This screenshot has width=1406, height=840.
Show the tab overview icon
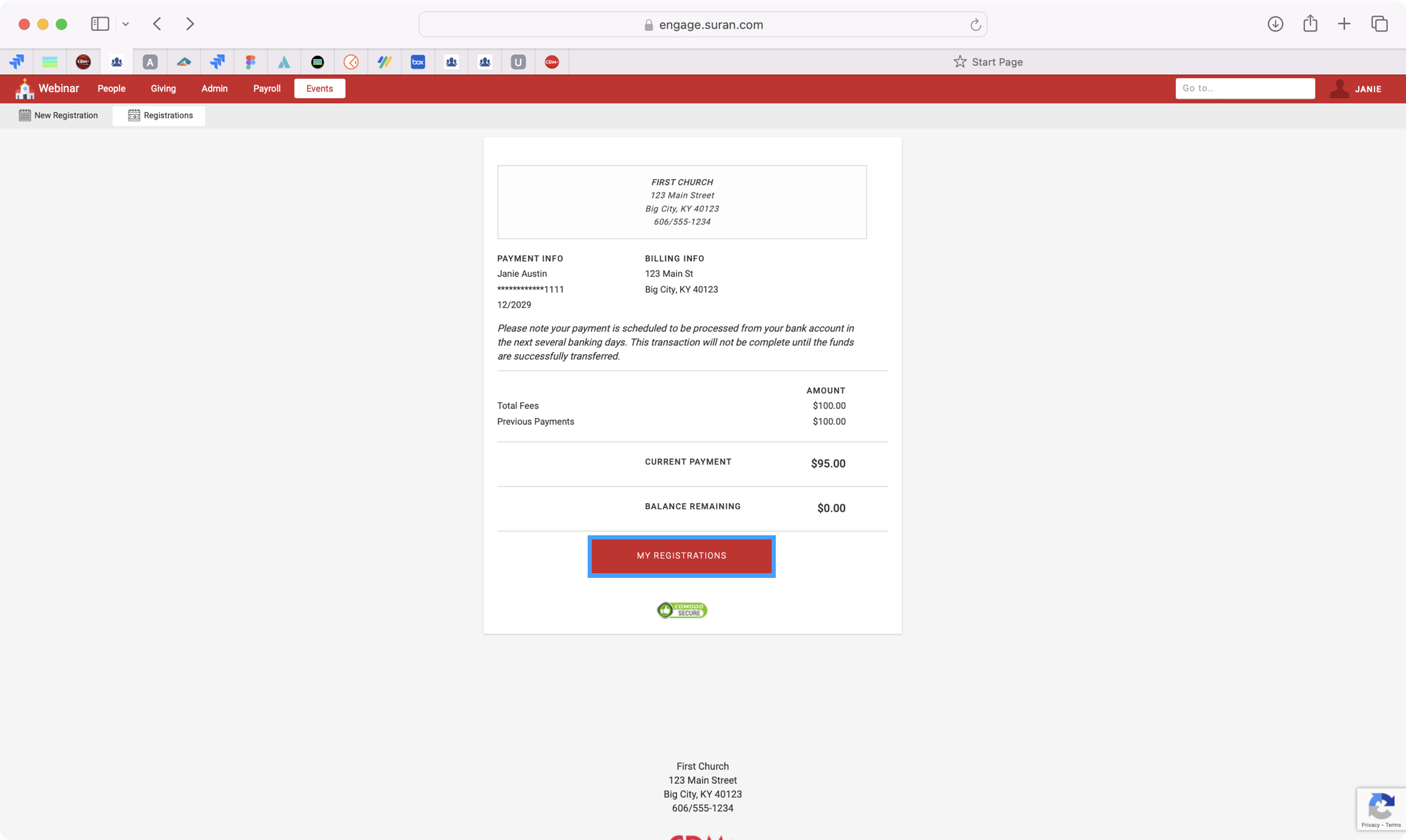click(1379, 24)
